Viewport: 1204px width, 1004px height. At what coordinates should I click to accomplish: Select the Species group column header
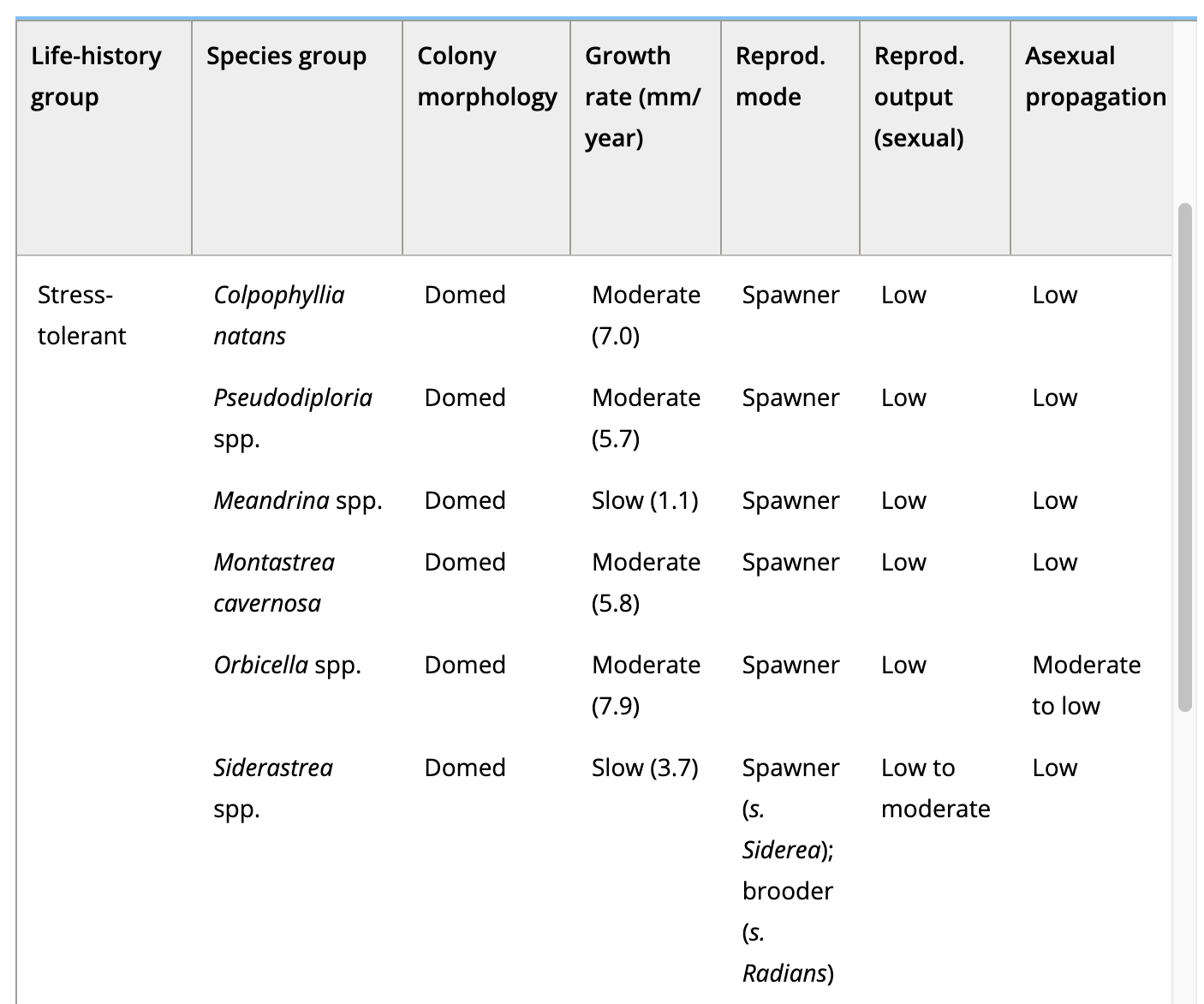(x=297, y=138)
